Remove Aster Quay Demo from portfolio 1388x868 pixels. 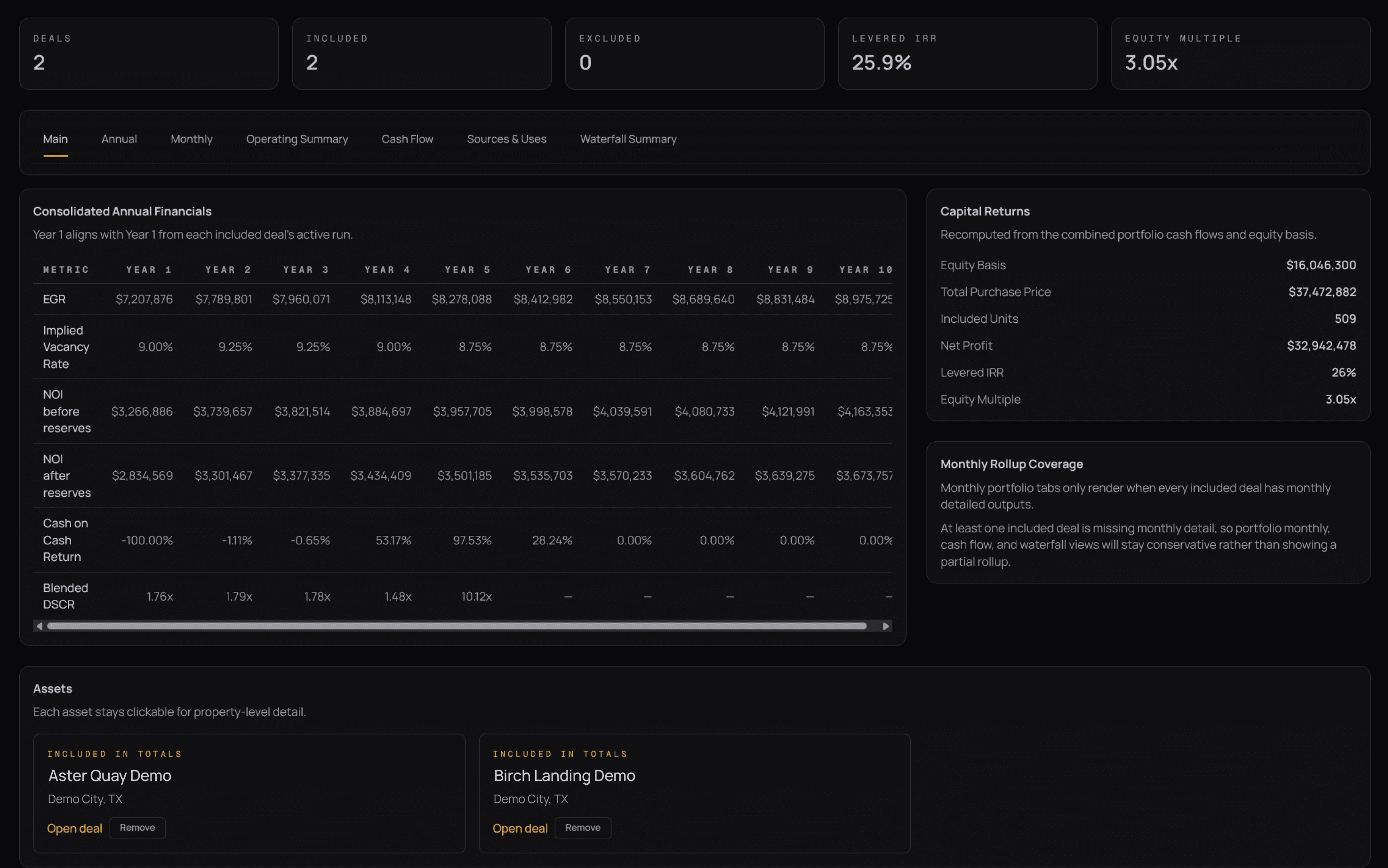[x=137, y=828]
